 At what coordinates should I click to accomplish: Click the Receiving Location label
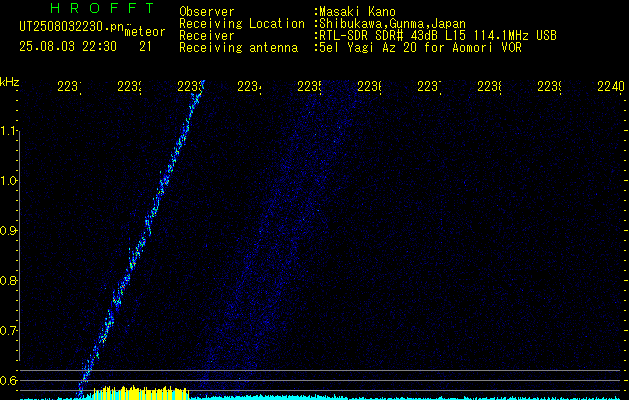(x=242, y=24)
